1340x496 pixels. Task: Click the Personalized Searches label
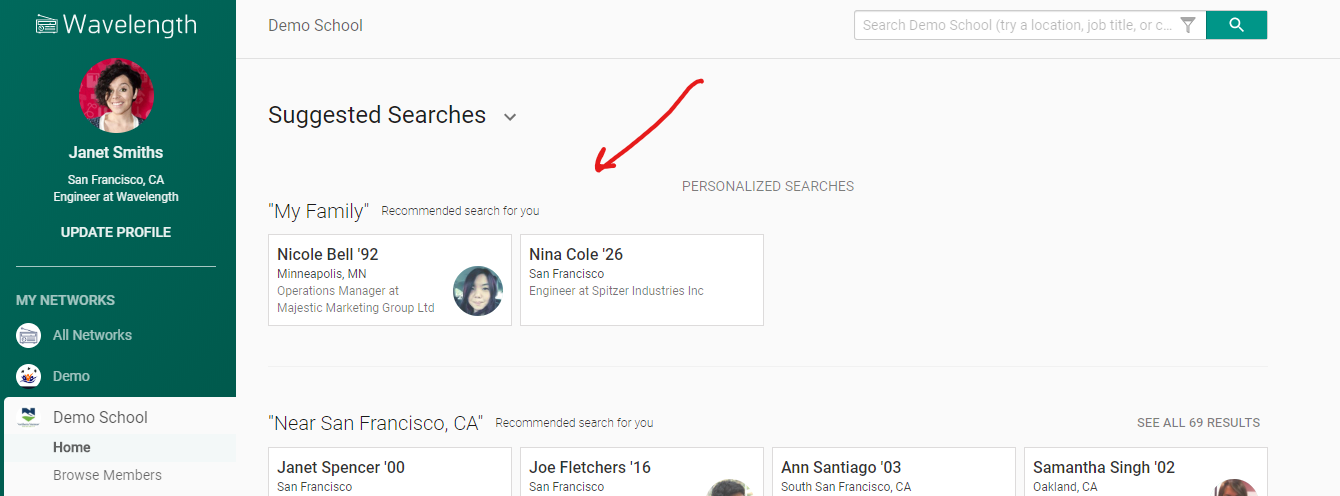[768, 186]
